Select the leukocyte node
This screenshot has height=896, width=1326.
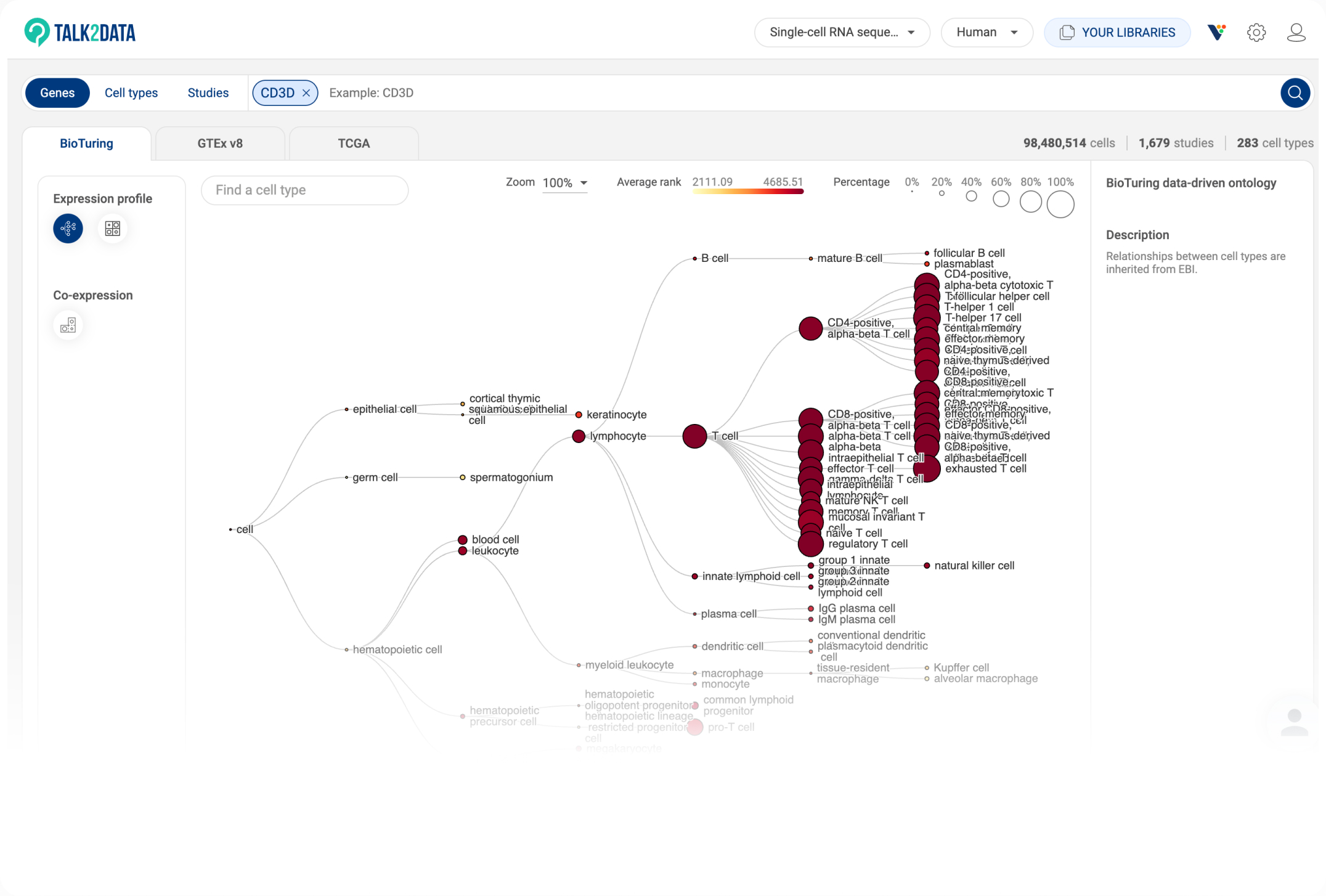click(462, 551)
